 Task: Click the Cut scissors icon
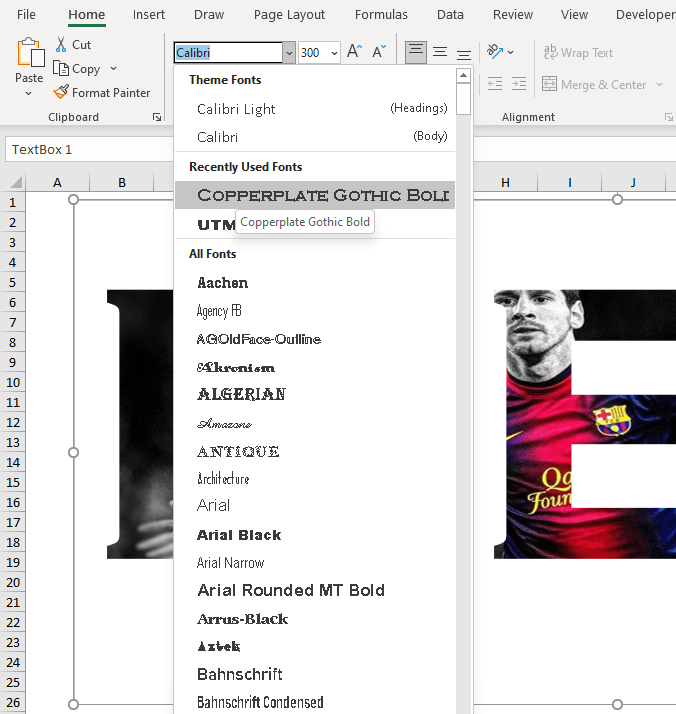tap(61, 45)
